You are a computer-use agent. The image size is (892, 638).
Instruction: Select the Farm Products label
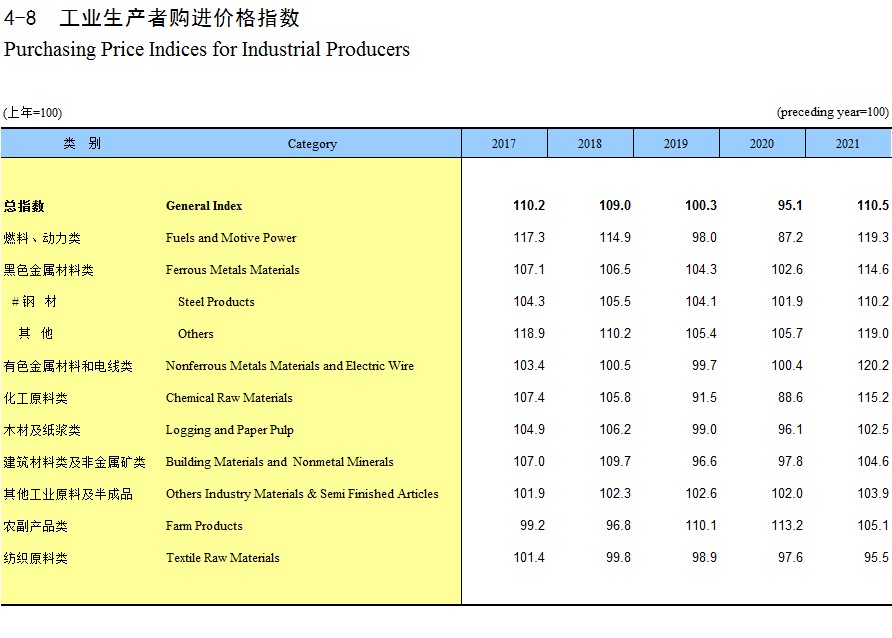(204, 525)
